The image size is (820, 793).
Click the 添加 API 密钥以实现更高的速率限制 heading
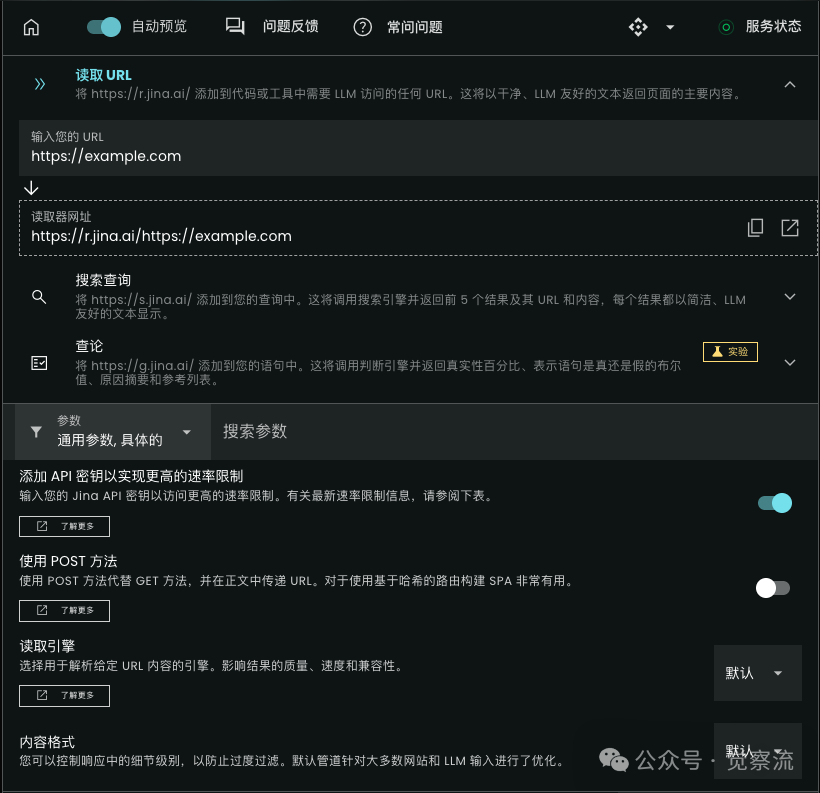point(131,477)
